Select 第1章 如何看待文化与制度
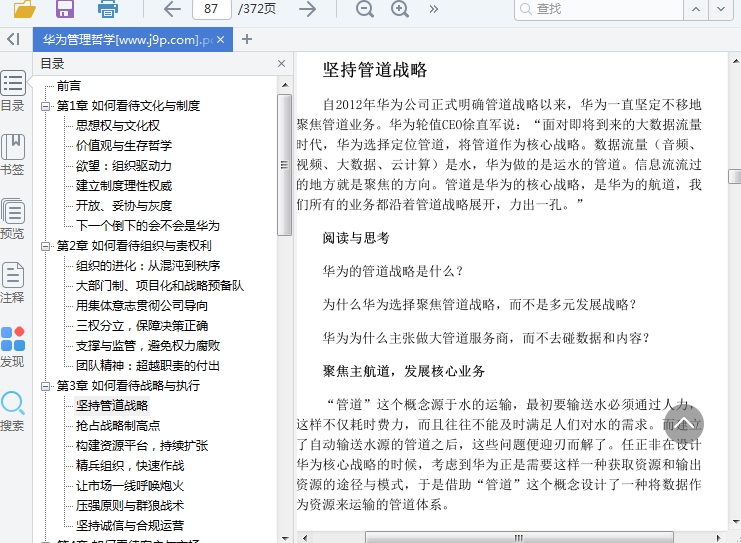The width and height of the screenshot is (741, 543). pyautogui.click(x=128, y=106)
